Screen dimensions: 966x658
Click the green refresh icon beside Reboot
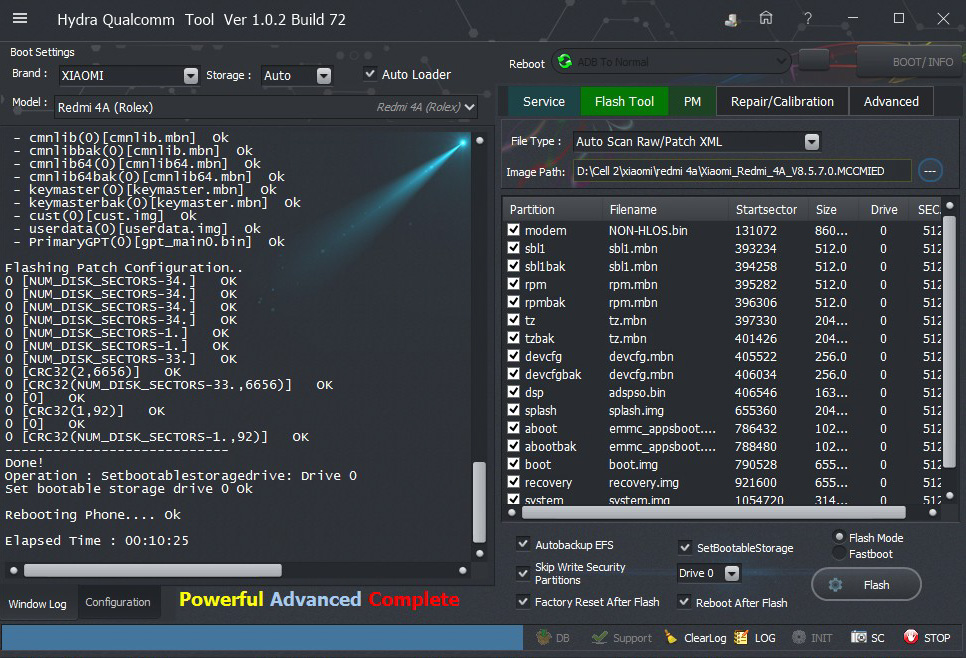564,62
